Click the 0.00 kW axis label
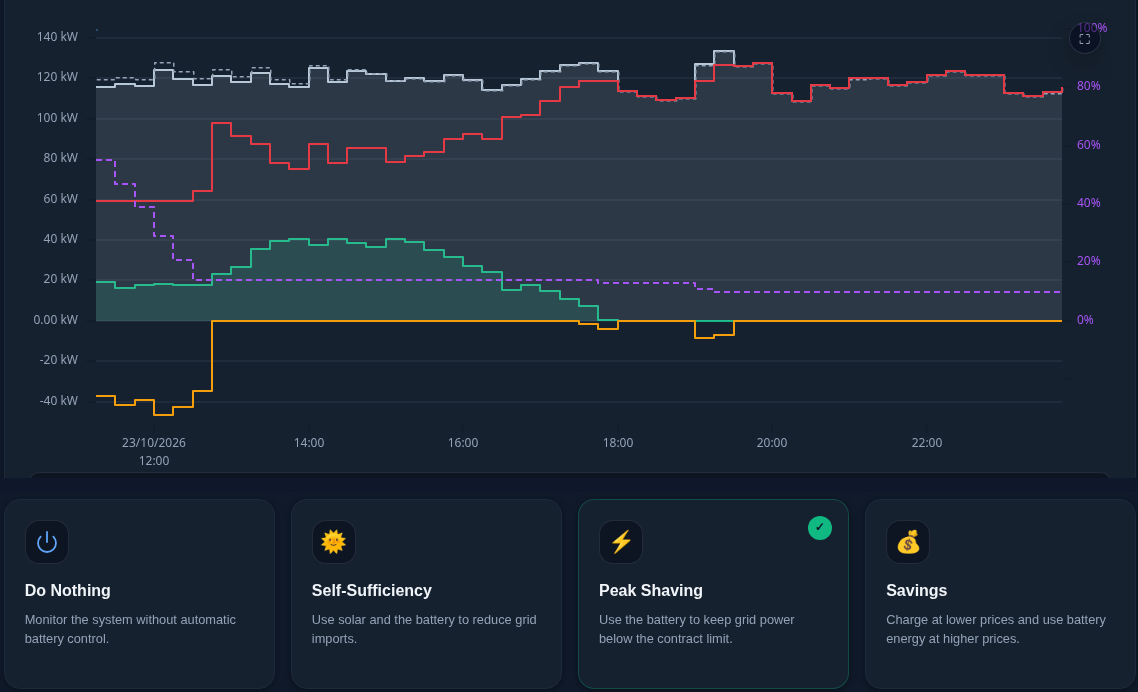This screenshot has height=692, width=1138. [55, 319]
